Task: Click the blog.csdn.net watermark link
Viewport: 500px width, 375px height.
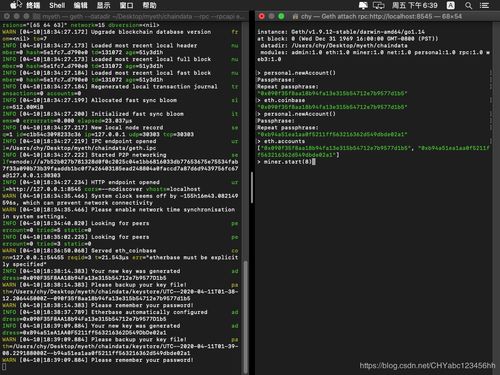Action: coord(427,365)
